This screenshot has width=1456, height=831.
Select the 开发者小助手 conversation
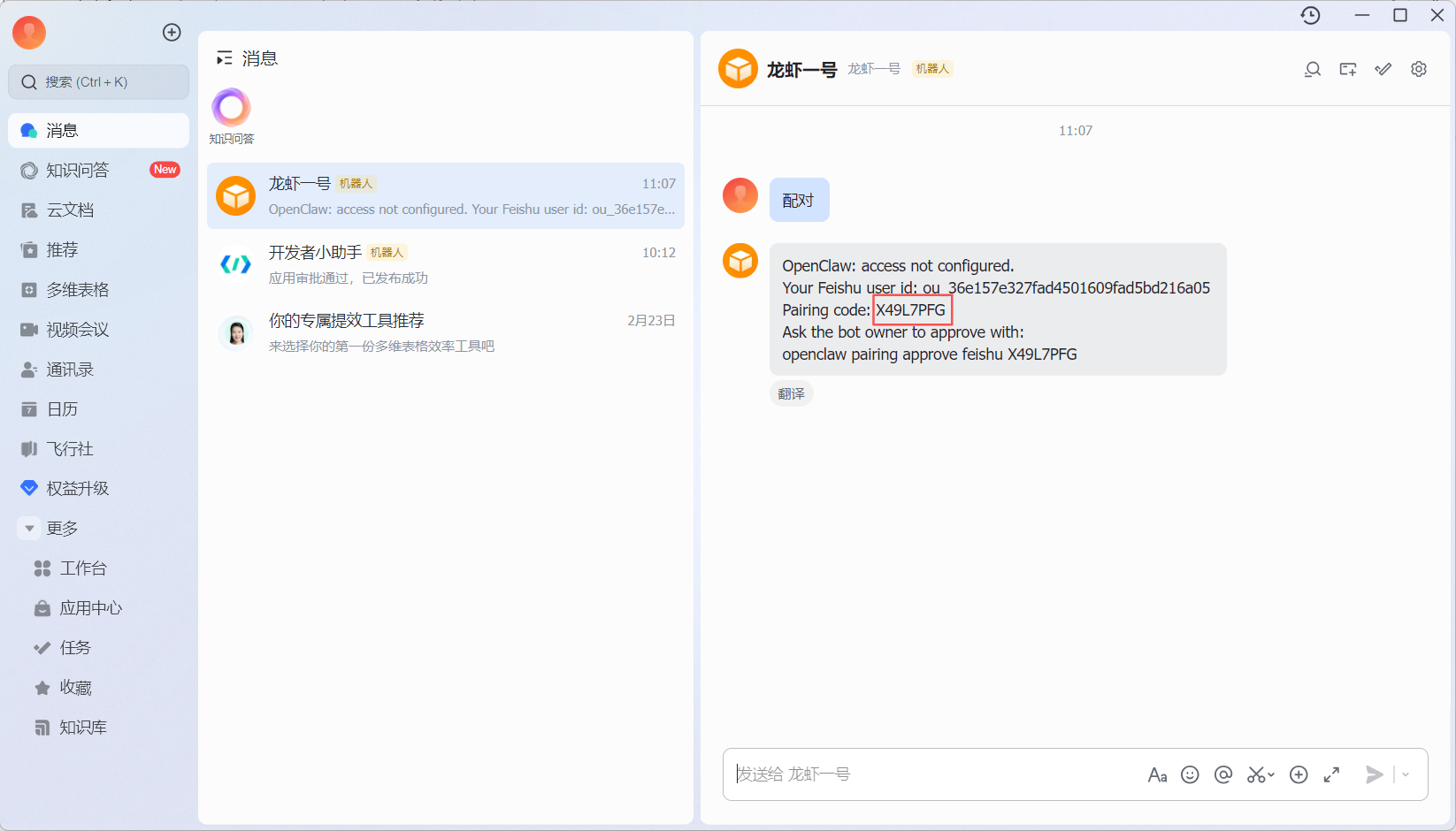click(446, 264)
